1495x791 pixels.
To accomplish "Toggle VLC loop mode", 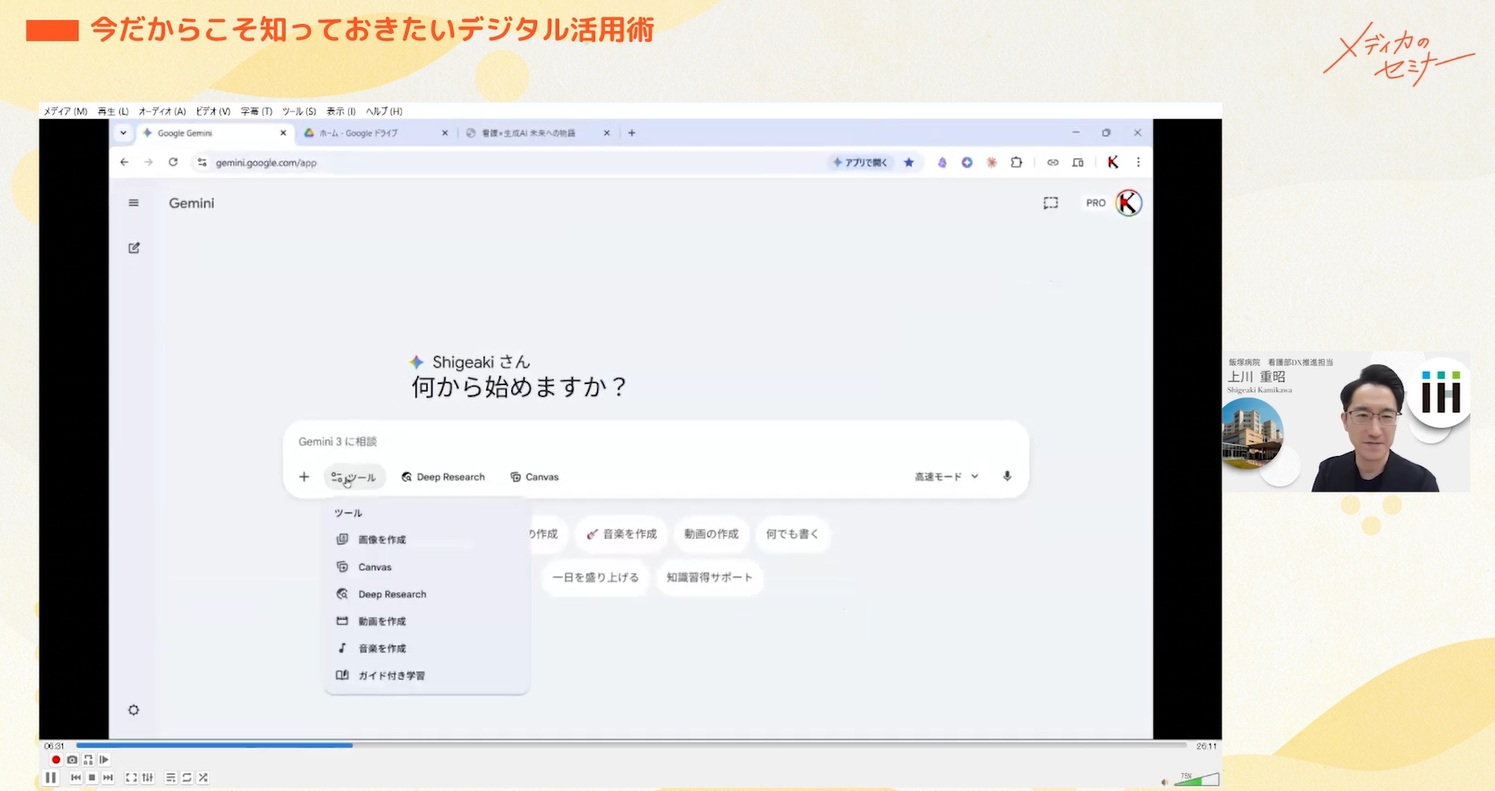I will pos(187,777).
